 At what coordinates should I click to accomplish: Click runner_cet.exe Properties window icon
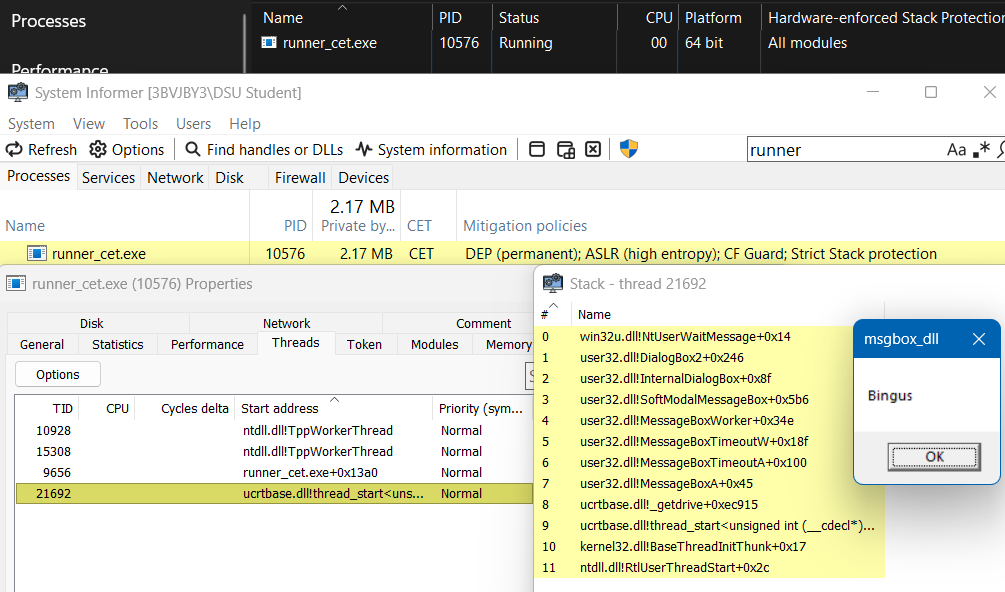point(16,283)
